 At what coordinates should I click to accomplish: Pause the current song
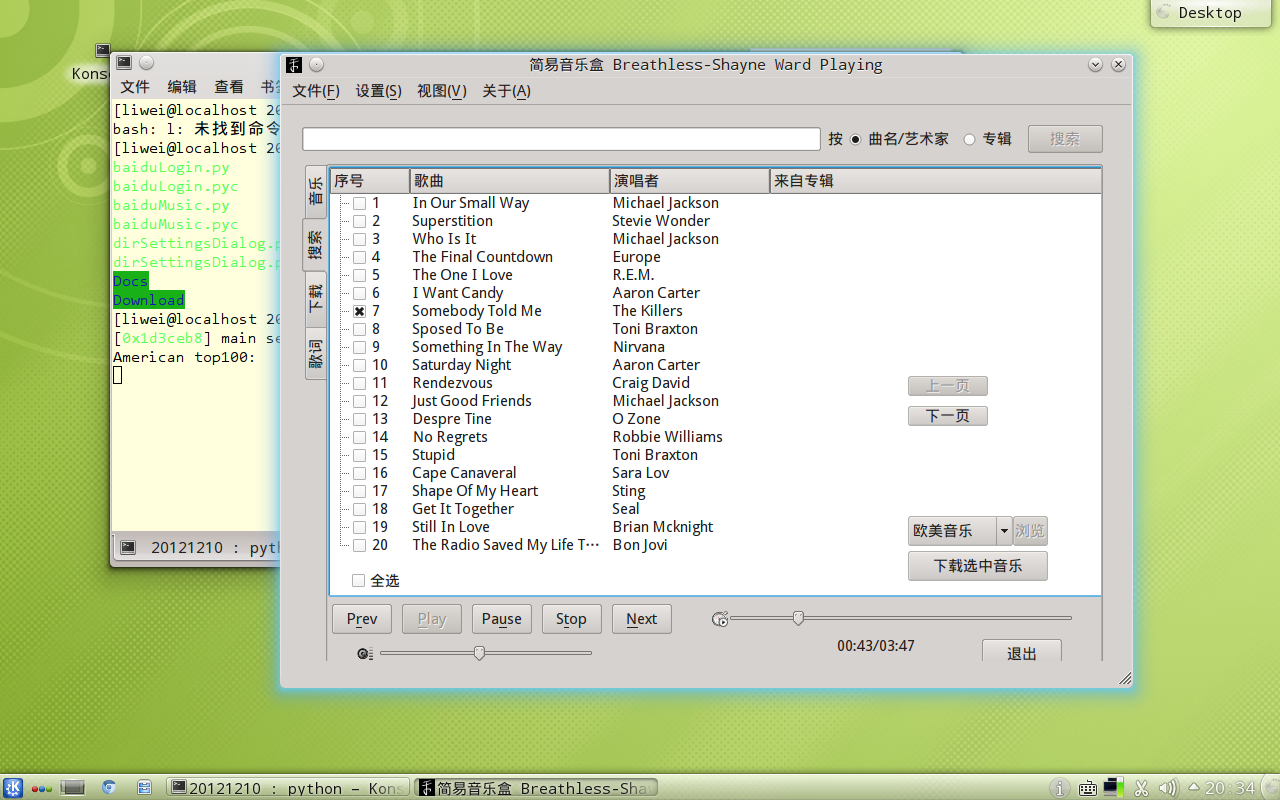pos(502,619)
